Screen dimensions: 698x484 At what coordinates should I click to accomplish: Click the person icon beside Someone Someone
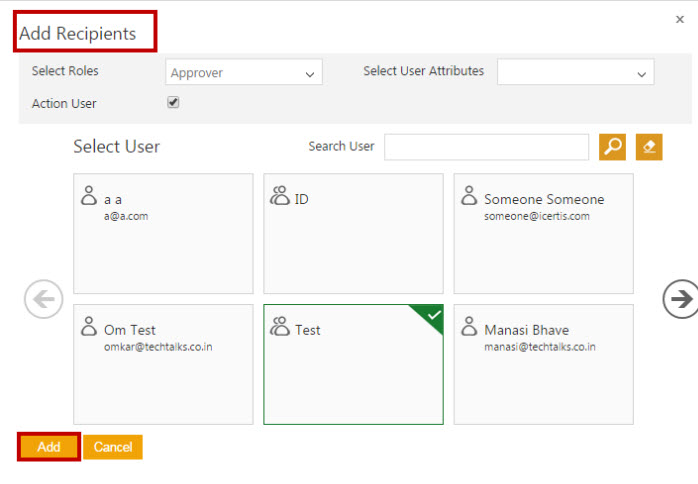click(470, 196)
